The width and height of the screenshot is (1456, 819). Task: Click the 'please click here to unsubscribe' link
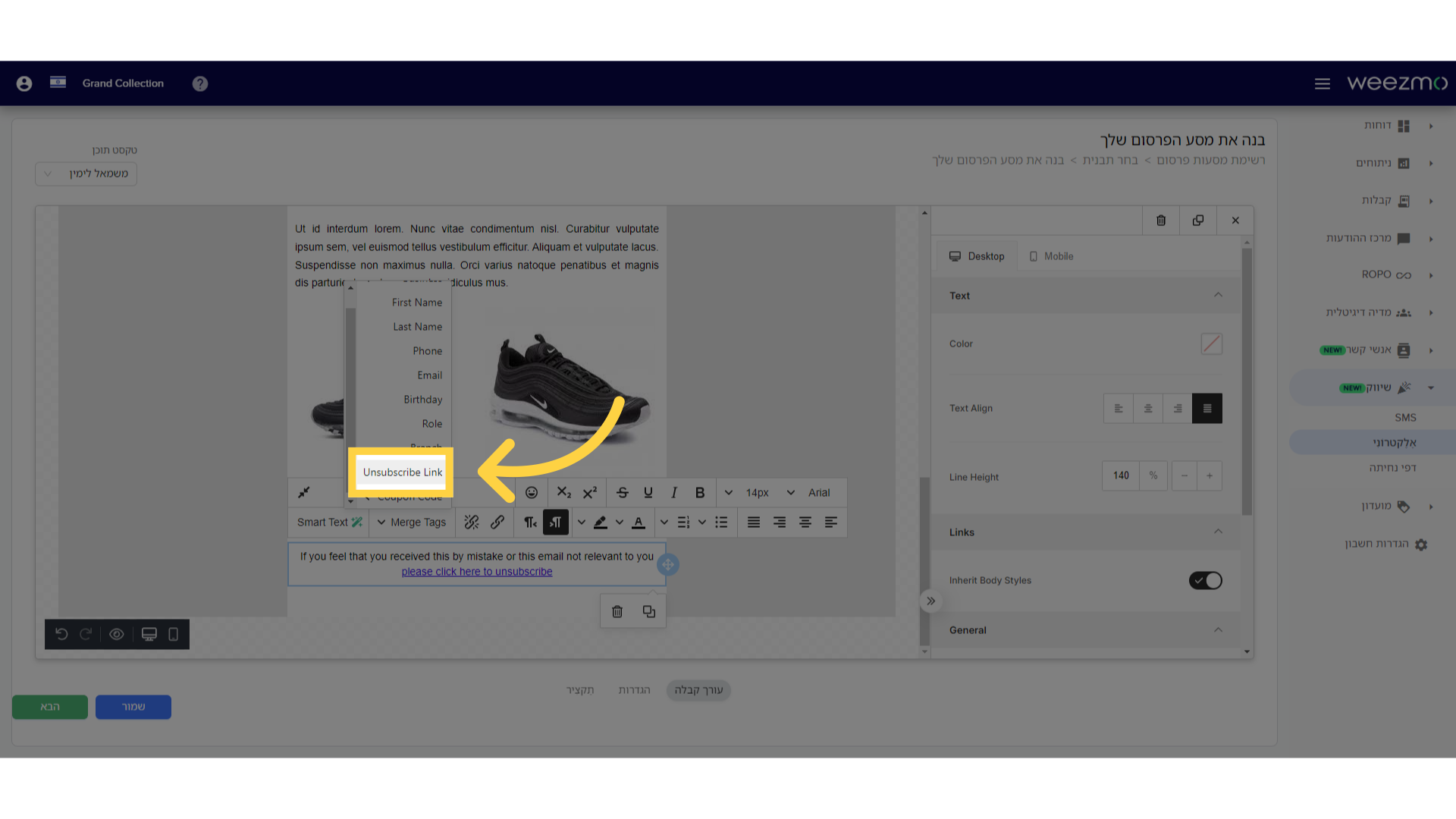pos(477,572)
